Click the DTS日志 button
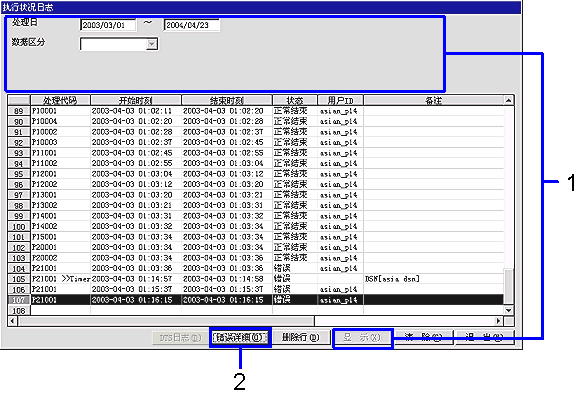Viewport: 578px width, 397px height. point(180,338)
